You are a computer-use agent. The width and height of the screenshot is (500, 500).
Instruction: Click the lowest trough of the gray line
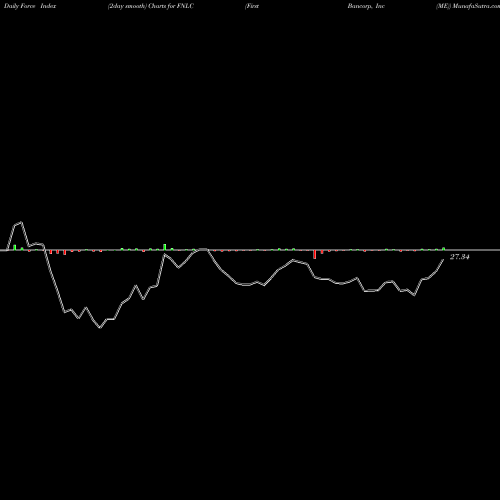tap(100, 328)
